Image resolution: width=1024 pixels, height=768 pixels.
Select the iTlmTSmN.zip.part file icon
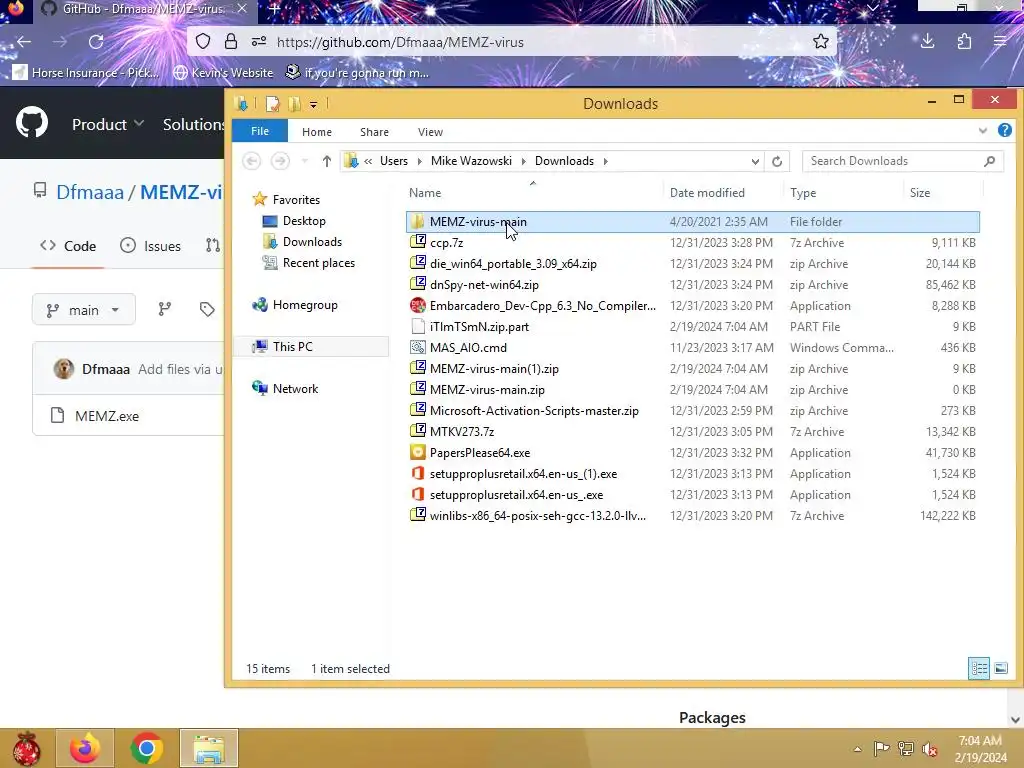(x=418, y=327)
